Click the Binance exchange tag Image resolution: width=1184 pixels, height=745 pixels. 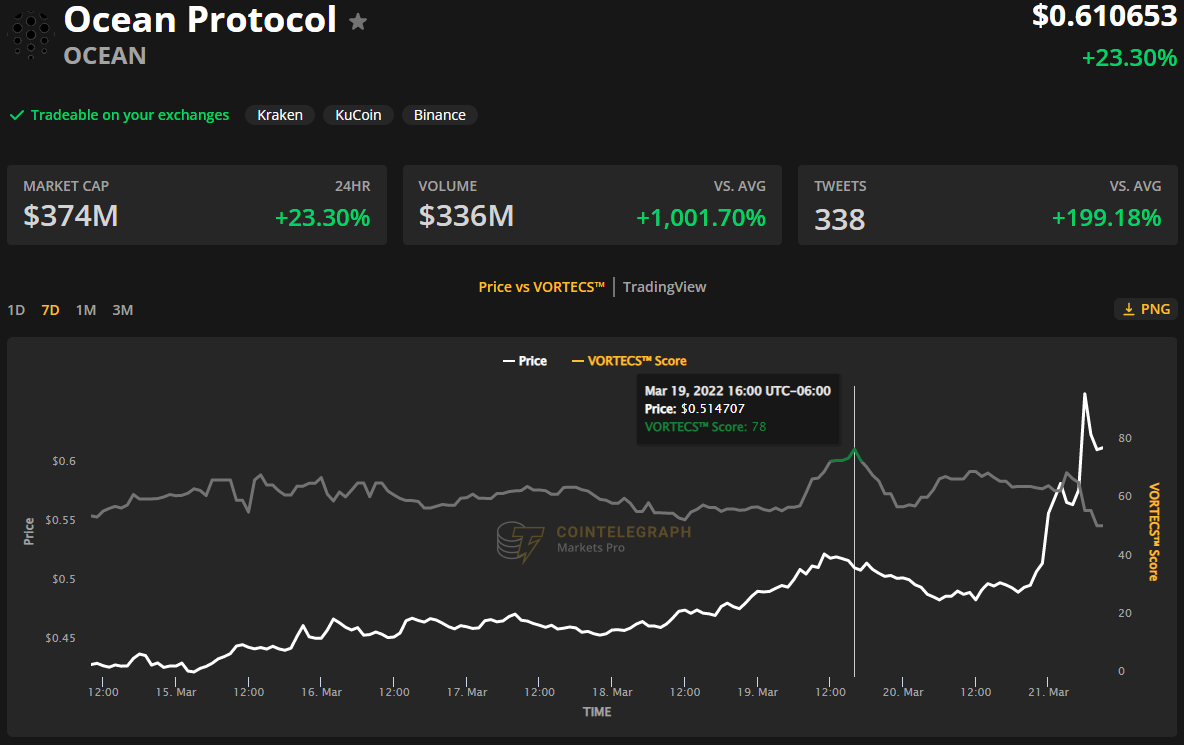point(440,115)
